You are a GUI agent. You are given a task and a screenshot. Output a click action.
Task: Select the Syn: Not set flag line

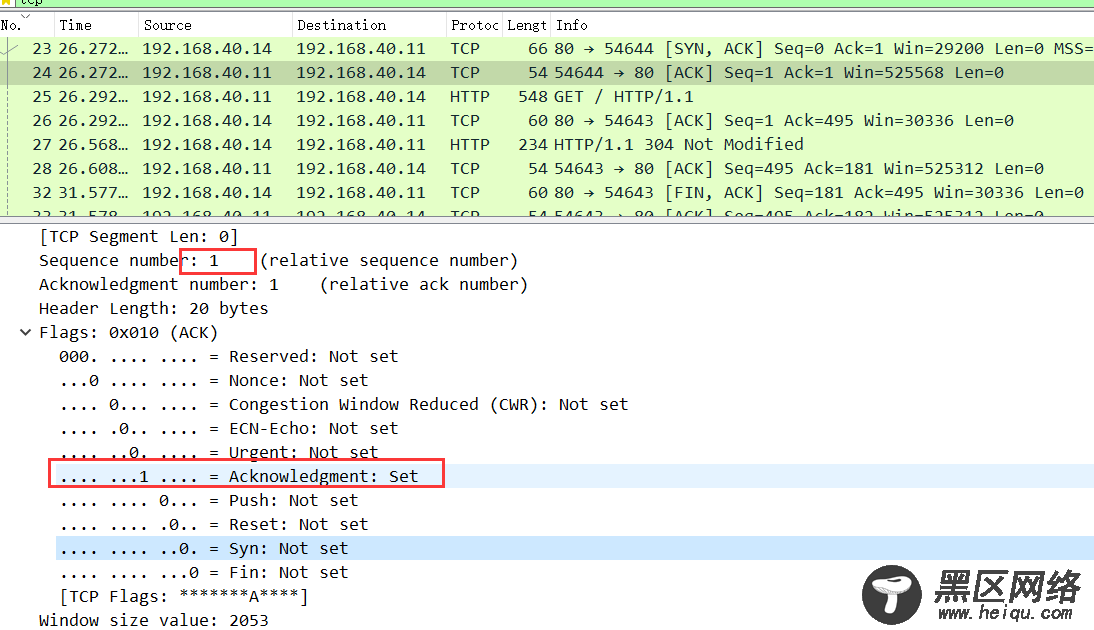point(203,548)
